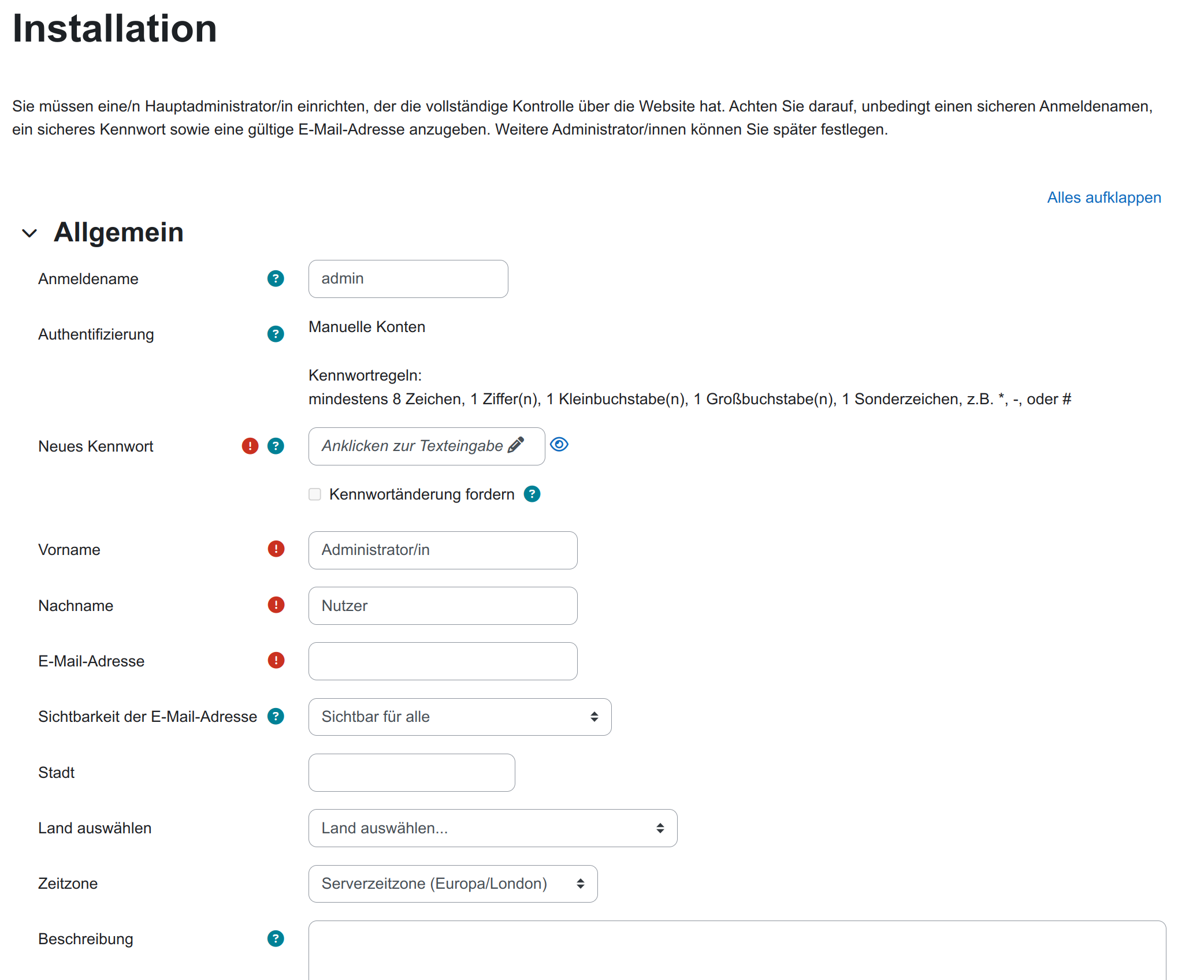Screen dimensions: 1204x980
Task: Enable Kennwortänderung fordern checkbox
Action: 315,494
